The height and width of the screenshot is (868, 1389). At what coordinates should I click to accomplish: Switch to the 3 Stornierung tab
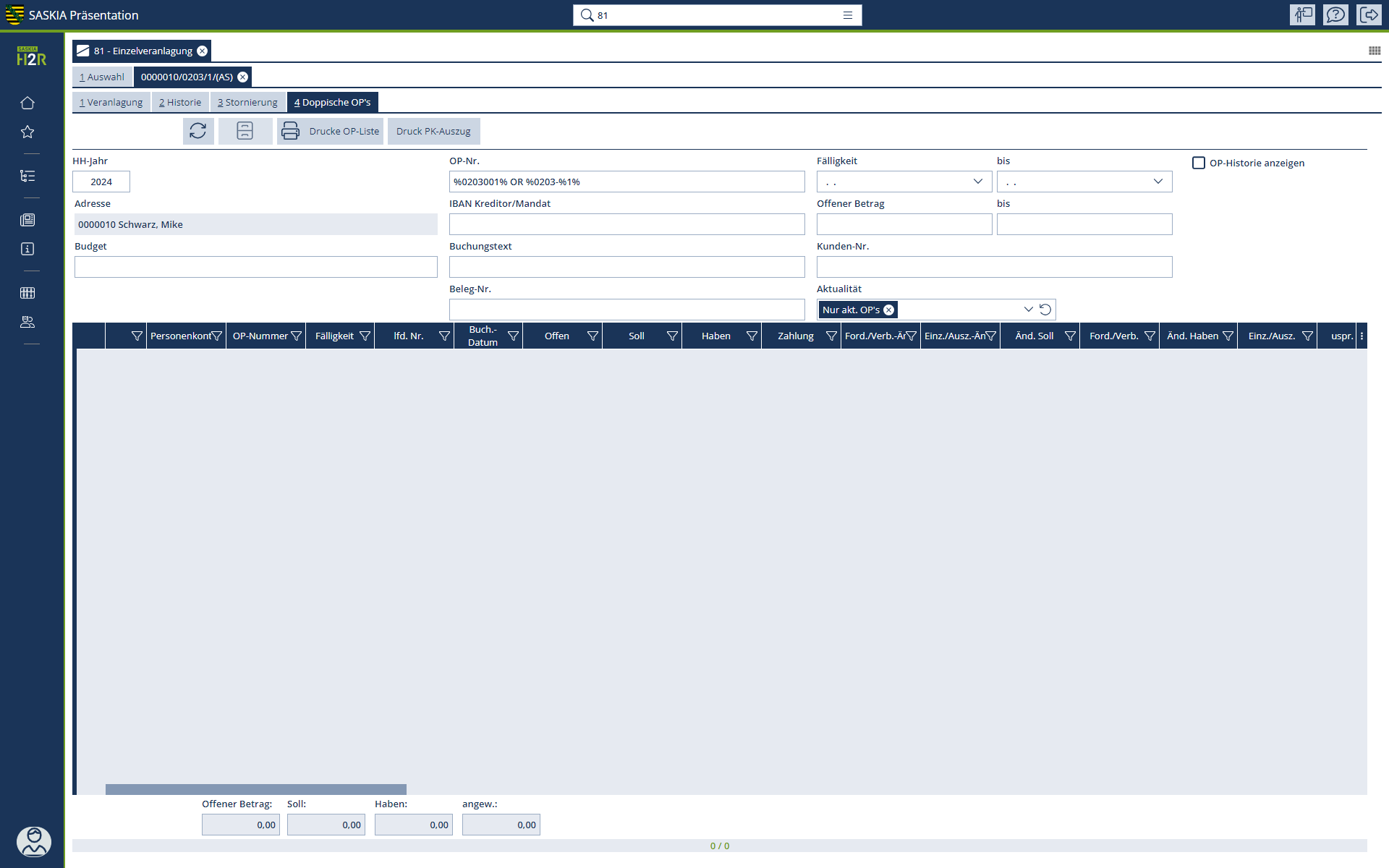coord(247,102)
